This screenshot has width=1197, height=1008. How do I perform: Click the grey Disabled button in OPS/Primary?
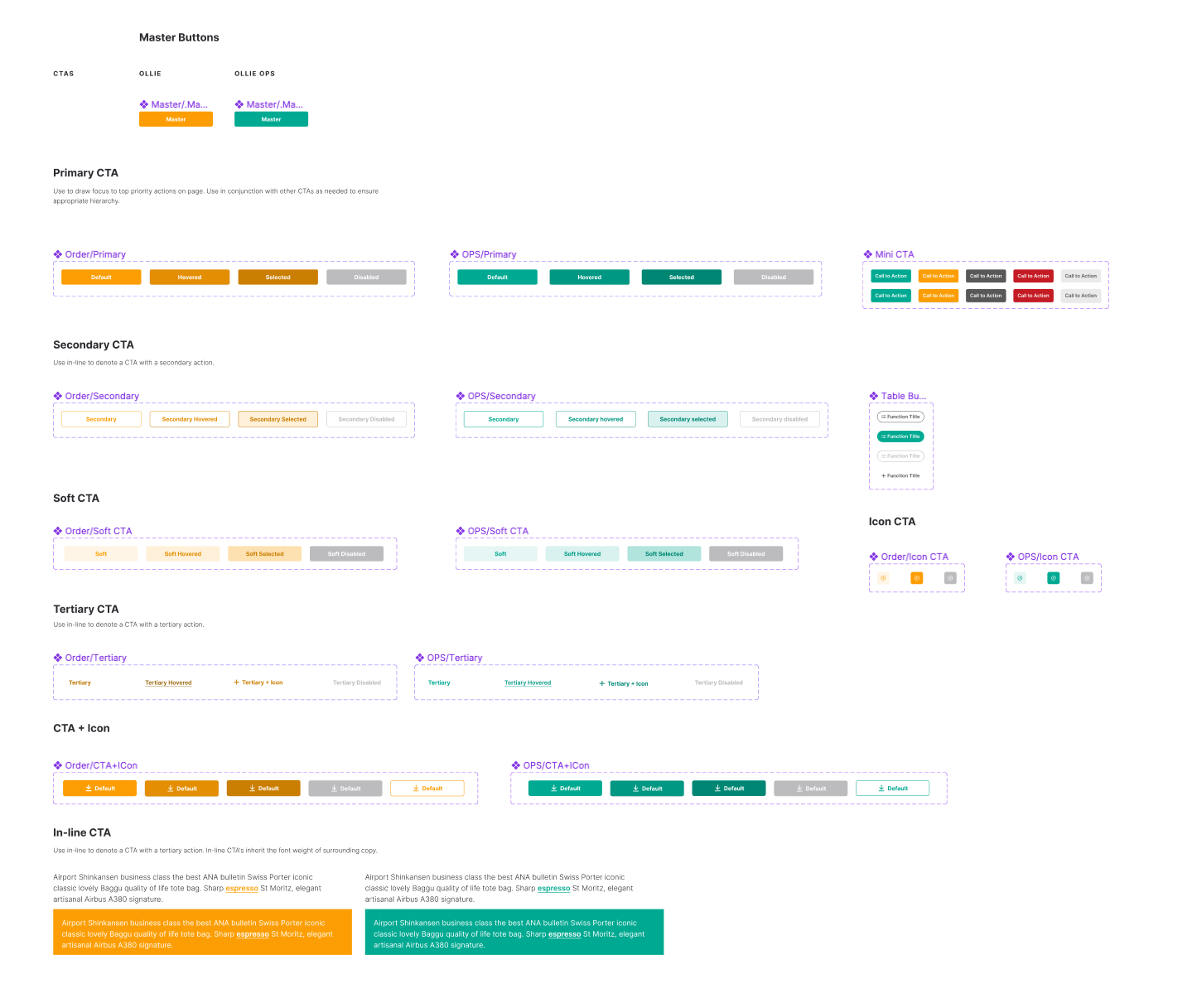774,277
